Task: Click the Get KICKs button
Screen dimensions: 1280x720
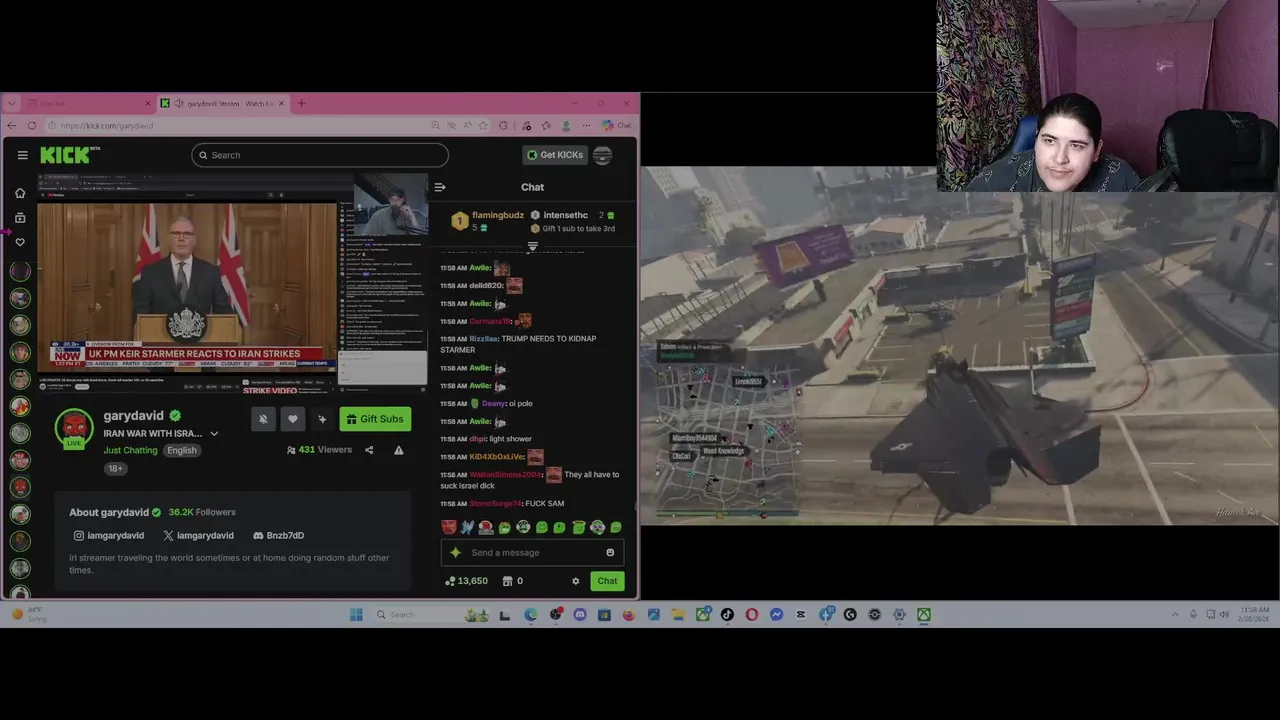Action: point(555,155)
